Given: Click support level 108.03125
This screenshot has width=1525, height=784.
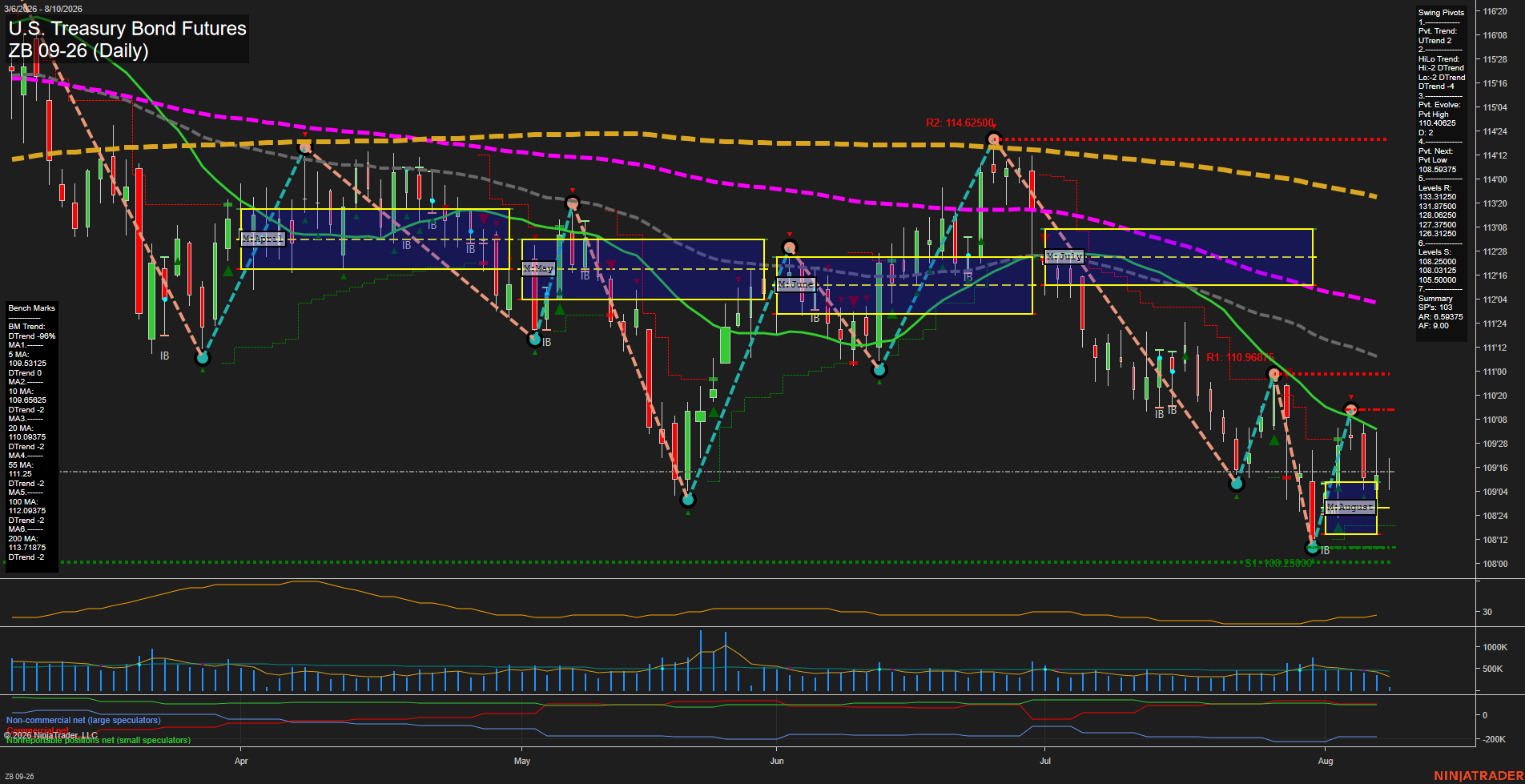Looking at the screenshot, I should 1438,271.
